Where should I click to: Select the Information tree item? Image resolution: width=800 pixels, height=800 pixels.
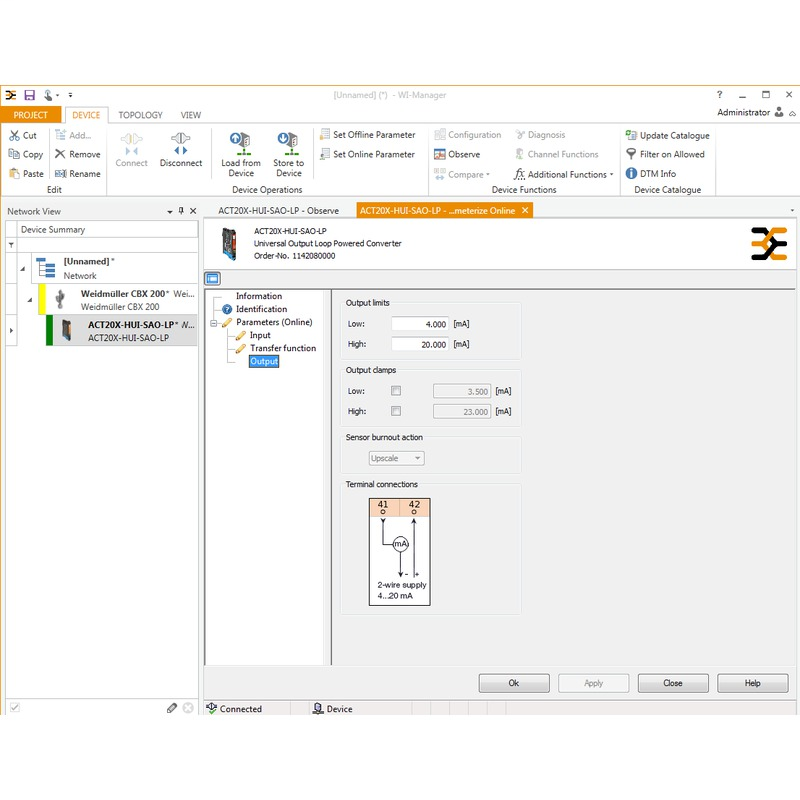tap(259, 296)
